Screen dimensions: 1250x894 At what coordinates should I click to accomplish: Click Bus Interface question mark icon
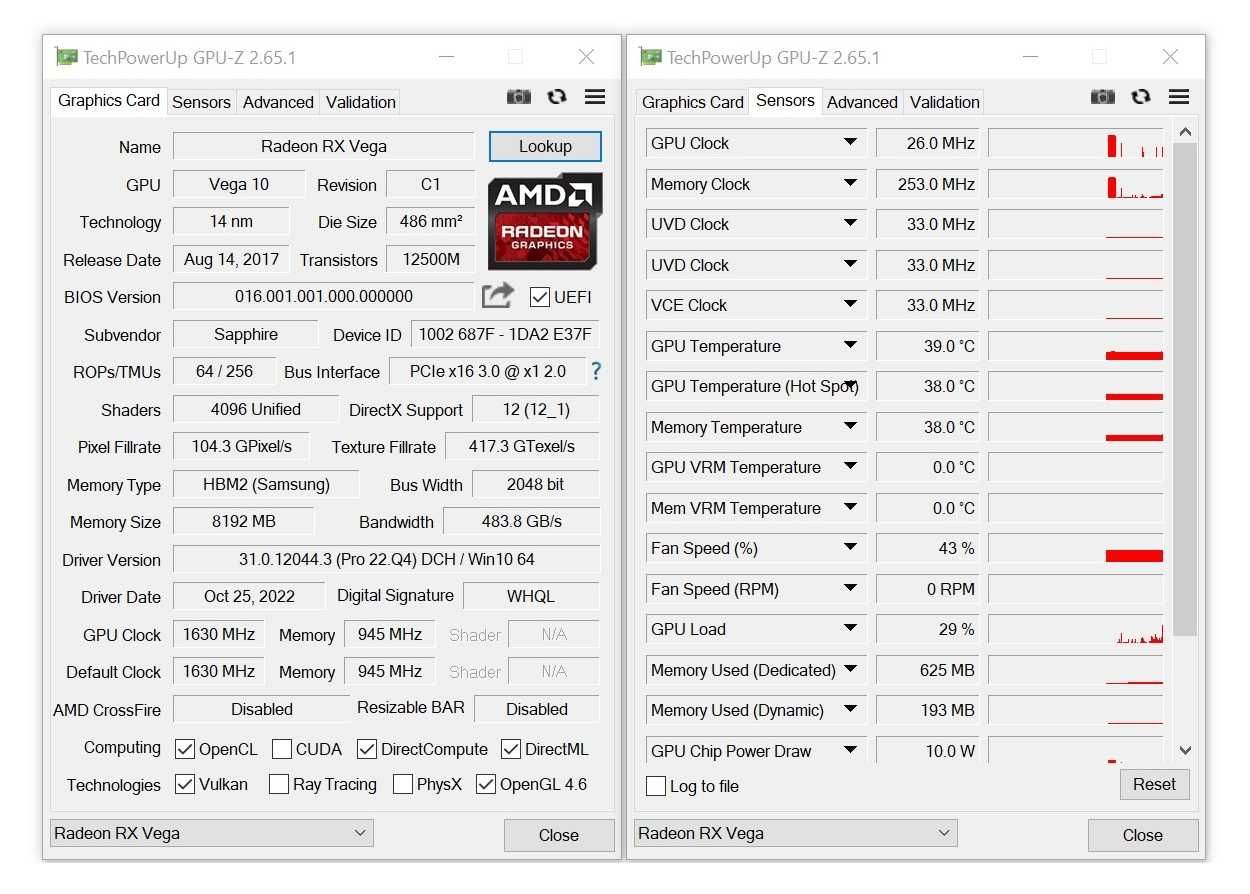click(x=596, y=371)
